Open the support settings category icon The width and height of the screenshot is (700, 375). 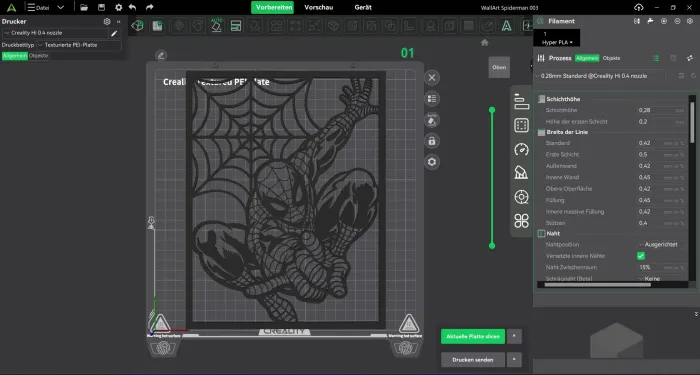(521, 172)
